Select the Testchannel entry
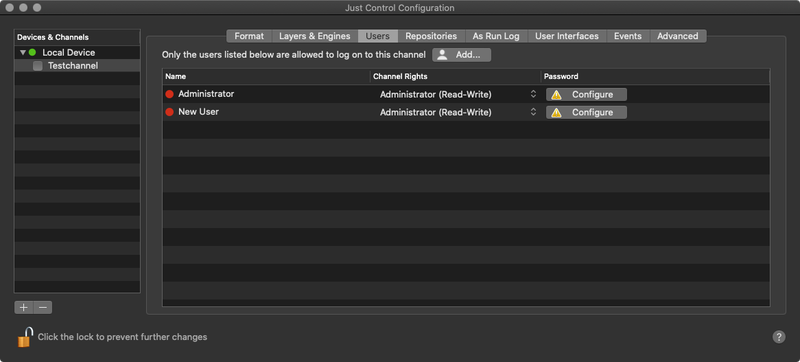 tap(77, 66)
